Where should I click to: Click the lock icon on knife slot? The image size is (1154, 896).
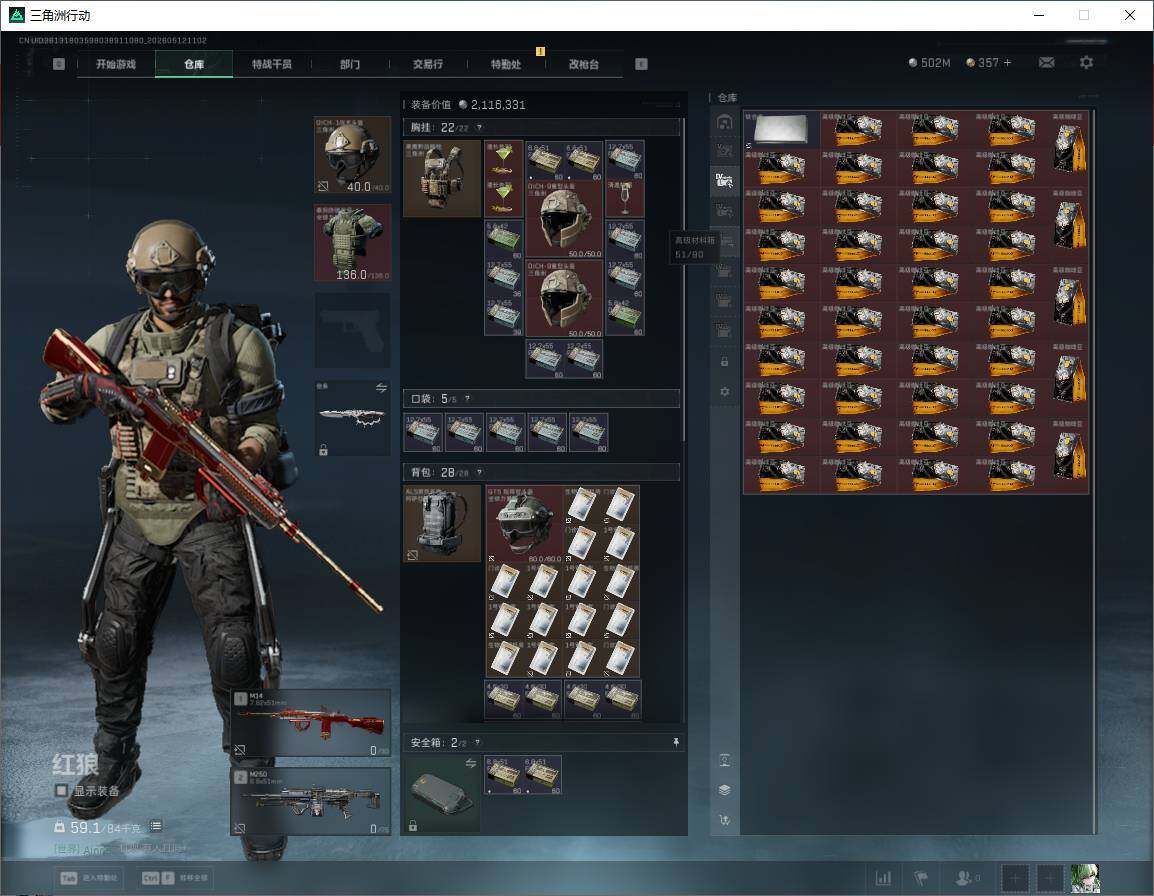tap(323, 450)
